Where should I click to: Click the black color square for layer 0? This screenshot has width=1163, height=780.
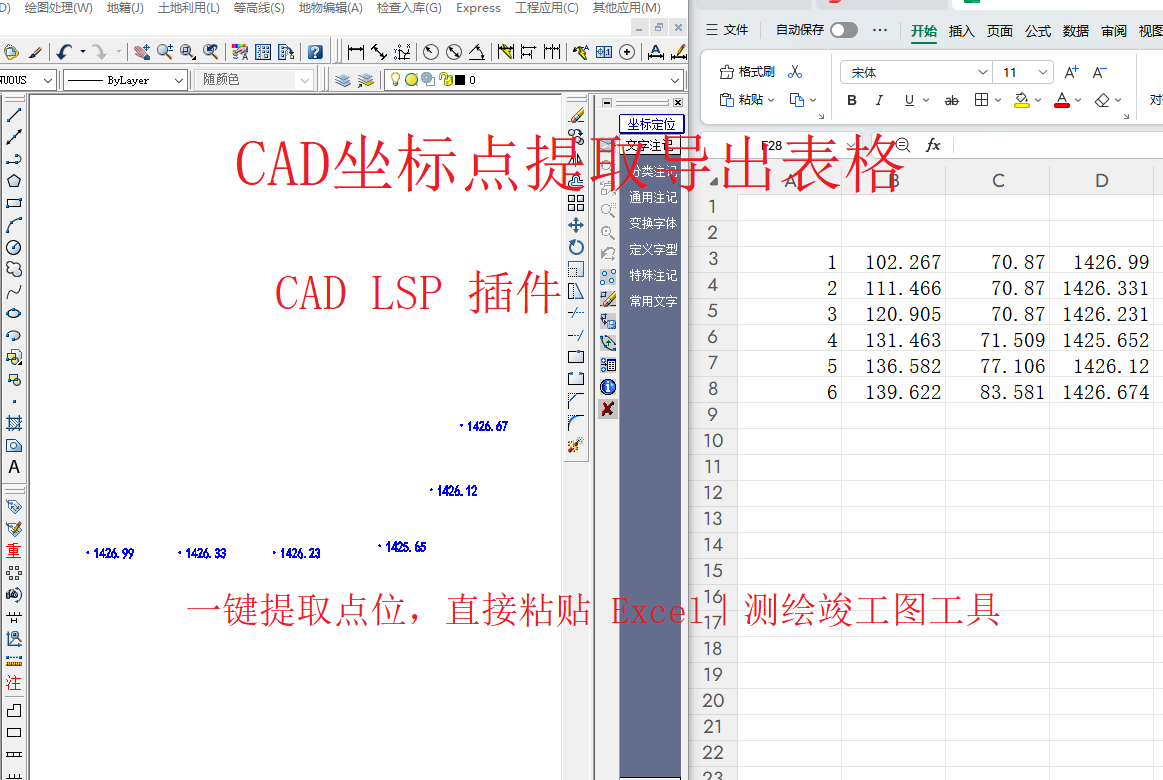pos(459,79)
